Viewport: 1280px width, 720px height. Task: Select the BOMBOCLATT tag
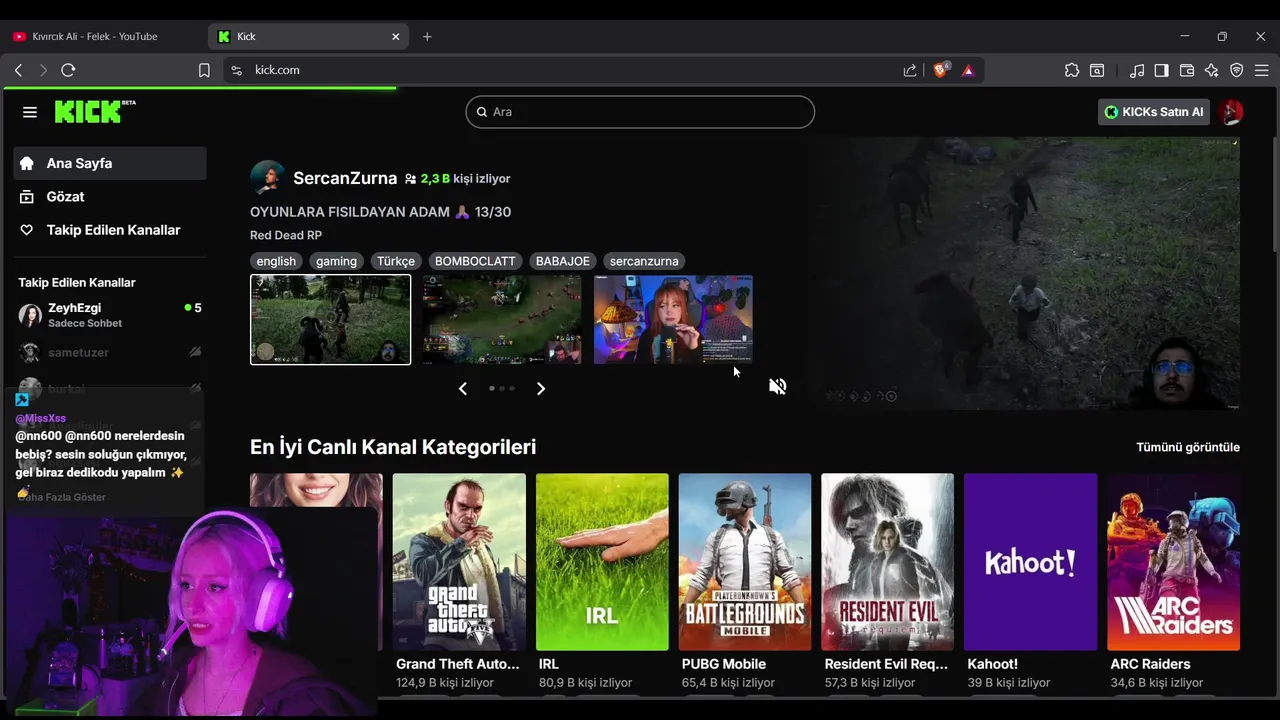coord(475,261)
